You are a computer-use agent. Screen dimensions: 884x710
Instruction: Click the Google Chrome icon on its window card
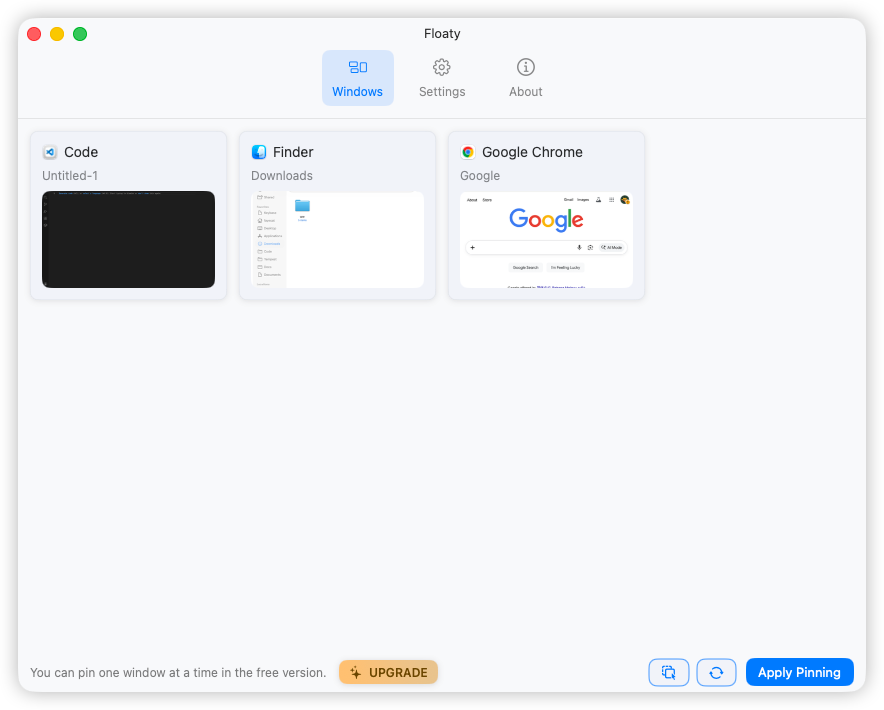coord(467,152)
